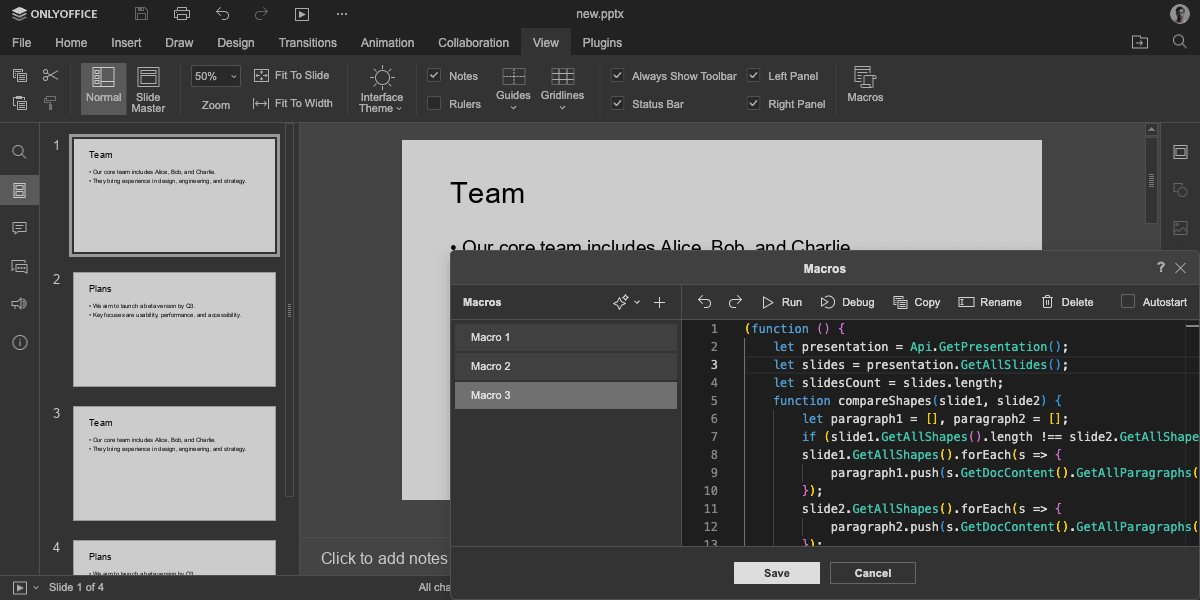Image resolution: width=1200 pixels, height=600 pixels.
Task: Debug the selected macro
Action: pyautogui.click(x=847, y=302)
